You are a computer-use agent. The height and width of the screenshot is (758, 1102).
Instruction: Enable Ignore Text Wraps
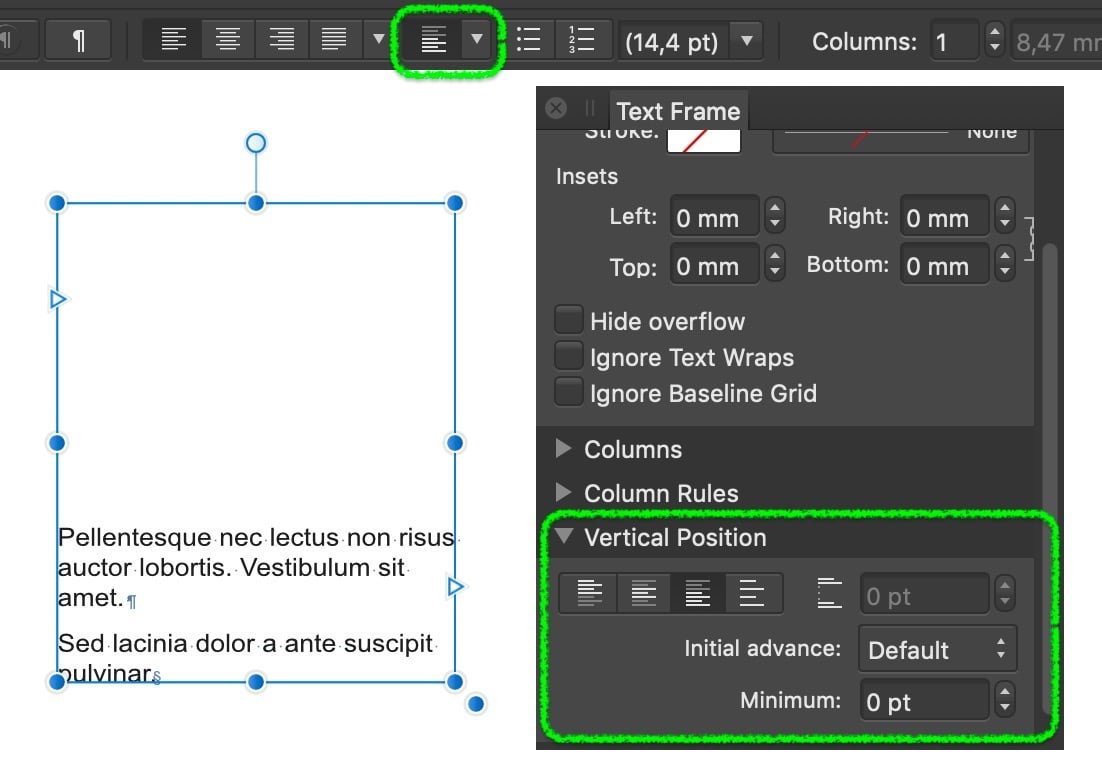click(x=568, y=355)
